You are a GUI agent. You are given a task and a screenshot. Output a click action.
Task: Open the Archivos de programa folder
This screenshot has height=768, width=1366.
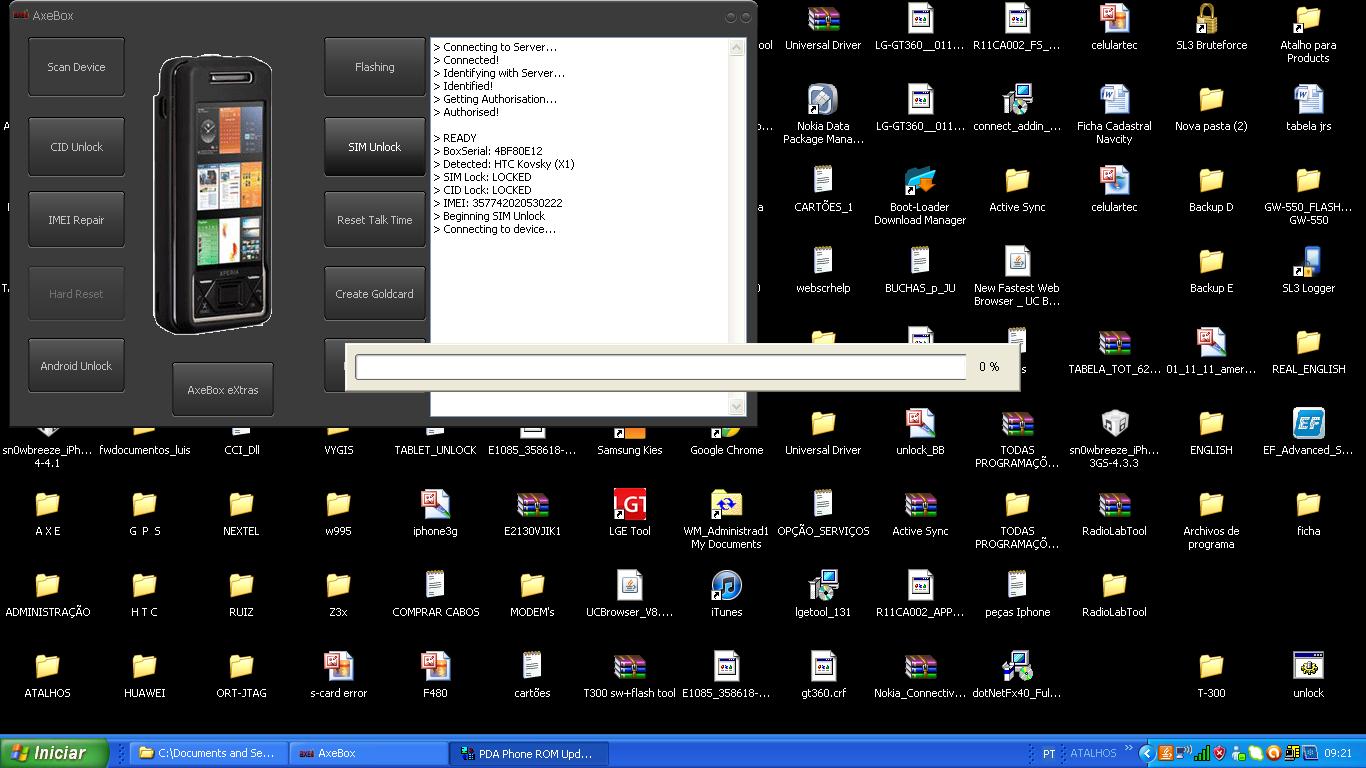tap(1211, 519)
